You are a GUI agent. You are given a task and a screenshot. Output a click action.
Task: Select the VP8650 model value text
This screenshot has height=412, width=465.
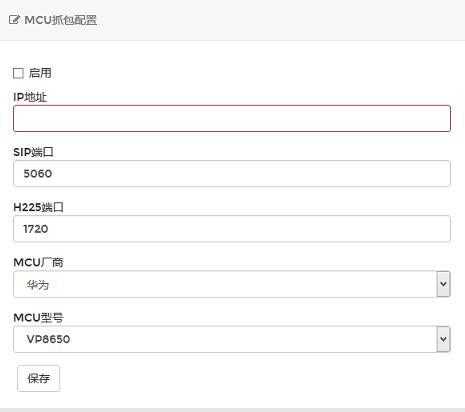[48, 339]
